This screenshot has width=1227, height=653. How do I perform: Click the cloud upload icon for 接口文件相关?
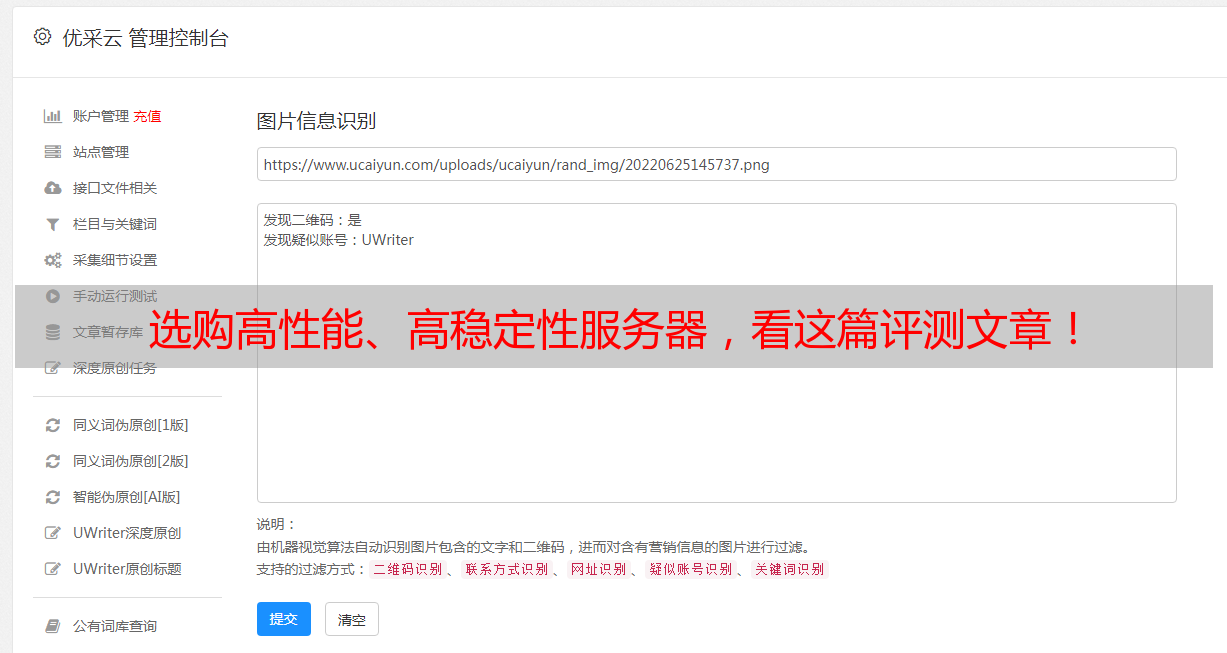(x=53, y=188)
